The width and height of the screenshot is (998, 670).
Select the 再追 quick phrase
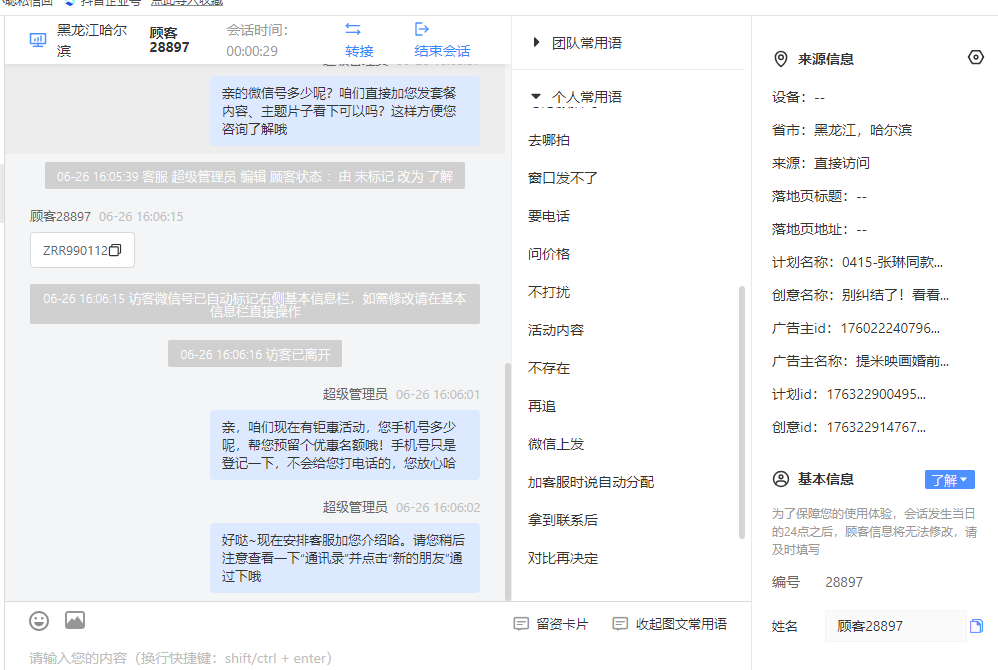(x=542, y=407)
